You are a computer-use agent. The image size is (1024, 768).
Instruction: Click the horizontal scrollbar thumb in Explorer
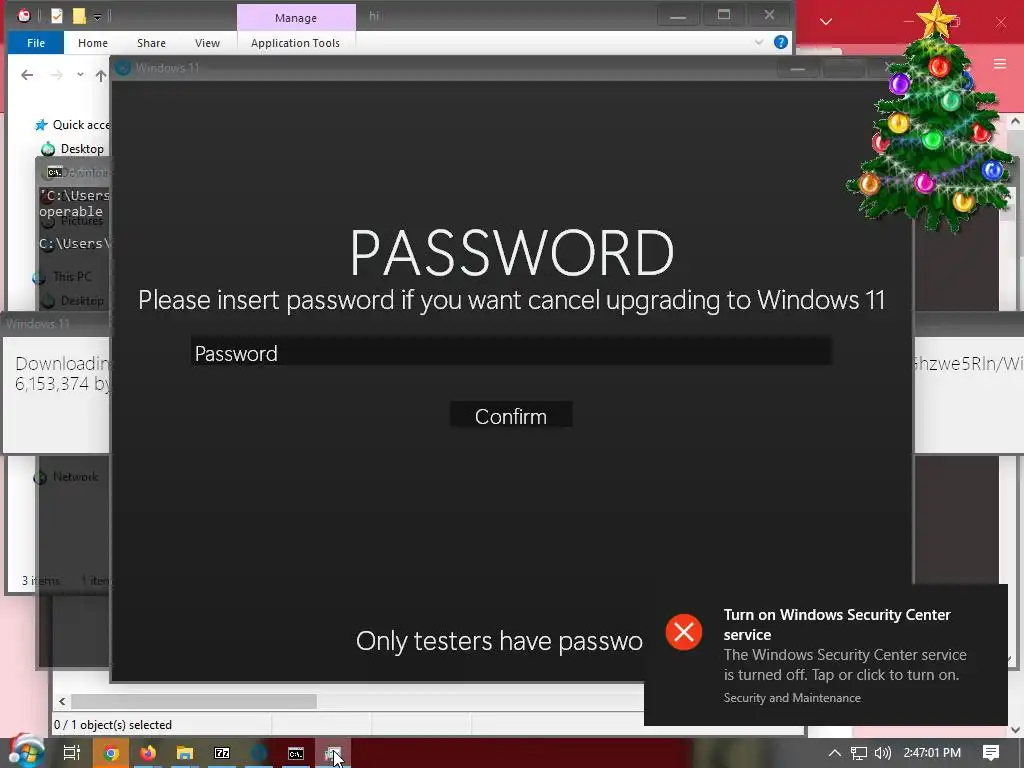pos(194,701)
